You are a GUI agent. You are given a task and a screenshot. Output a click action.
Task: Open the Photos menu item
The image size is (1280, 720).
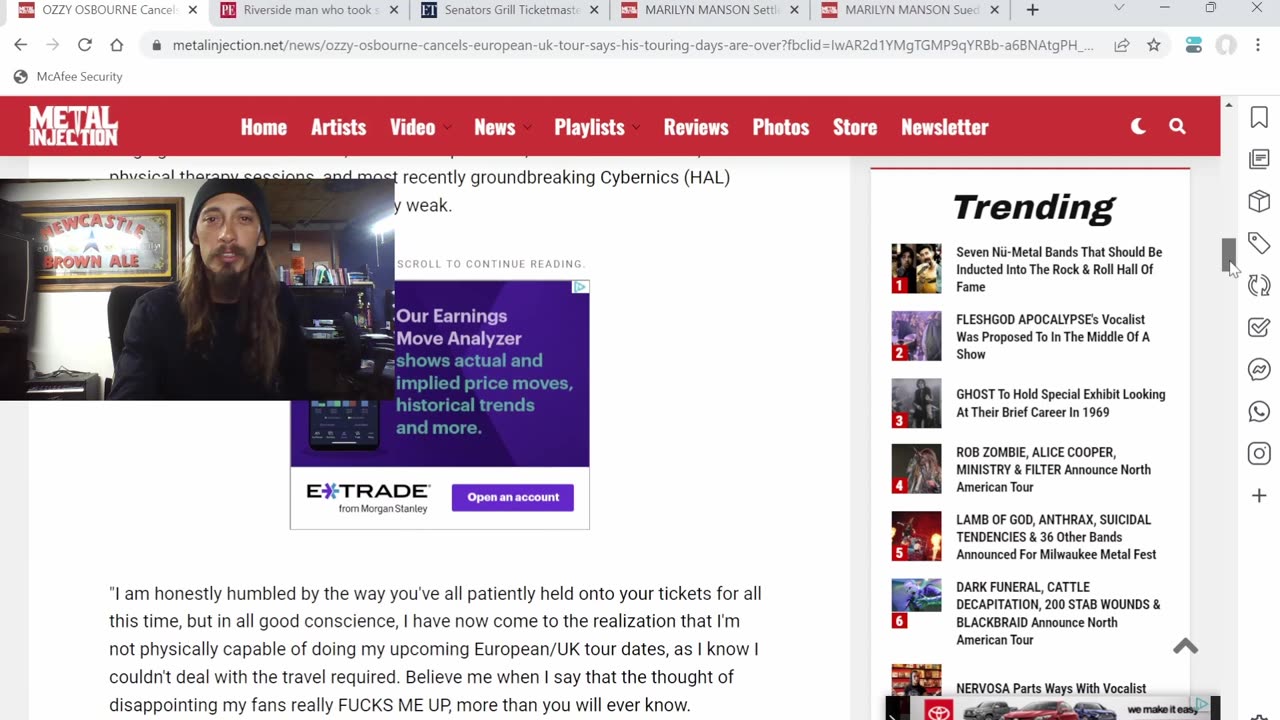pyautogui.click(x=781, y=127)
